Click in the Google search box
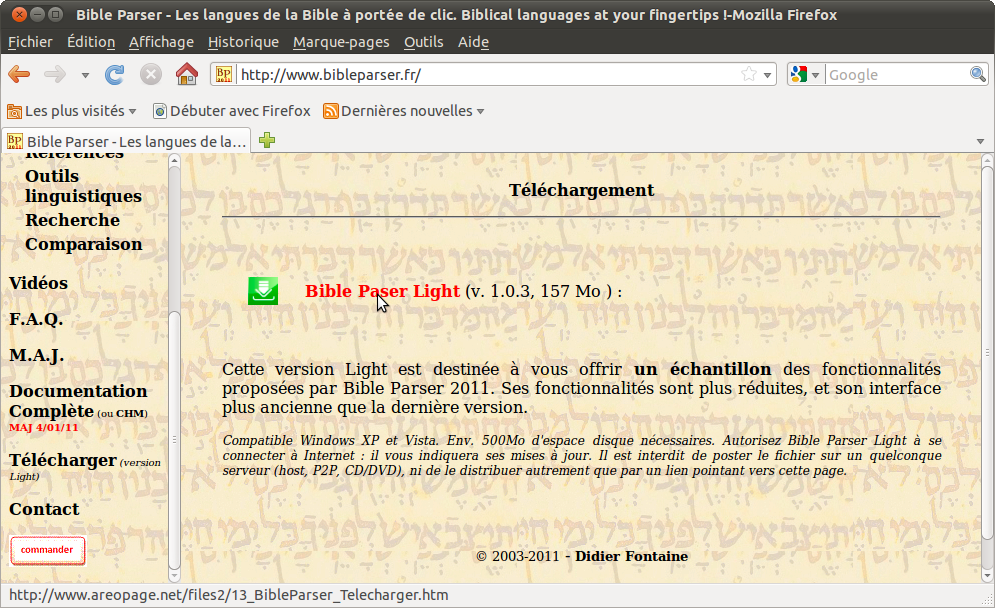The image size is (995, 608). coord(897,75)
